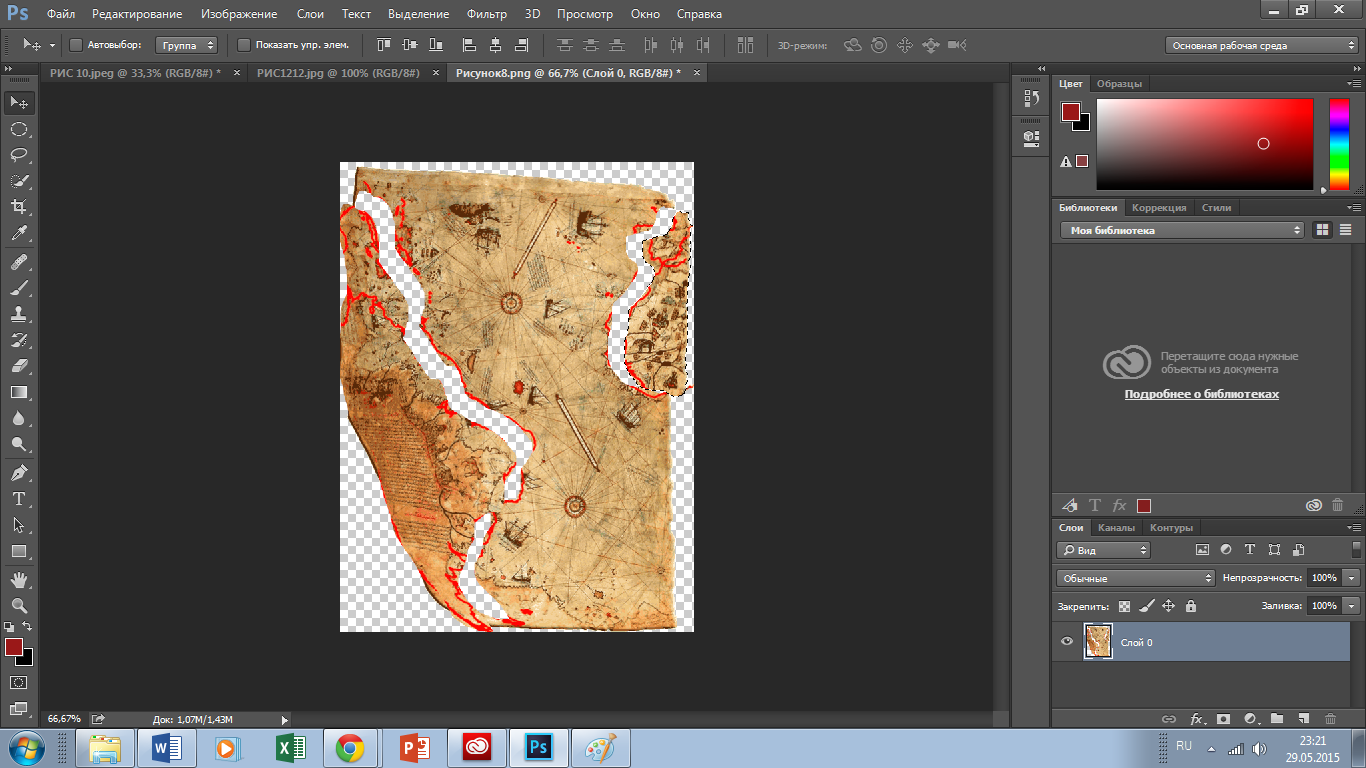Add a layer mask to Слой 0

click(x=1223, y=719)
